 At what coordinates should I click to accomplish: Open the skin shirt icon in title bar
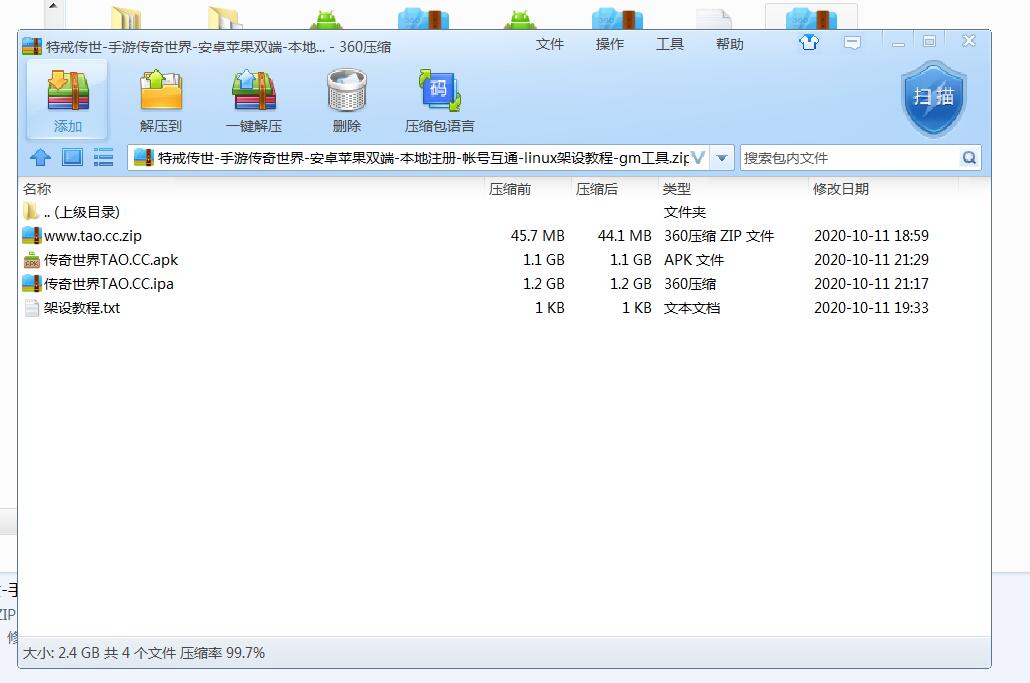809,43
